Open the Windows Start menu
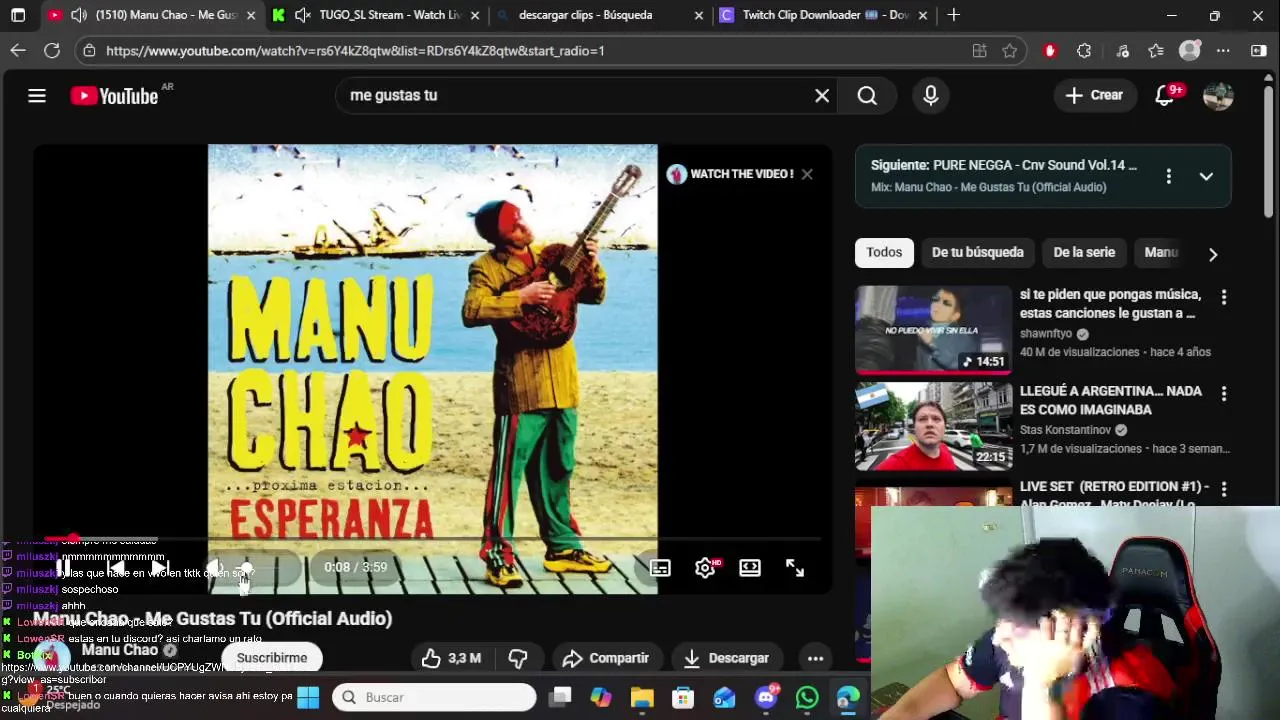Viewport: 1280px width, 720px height. click(308, 697)
